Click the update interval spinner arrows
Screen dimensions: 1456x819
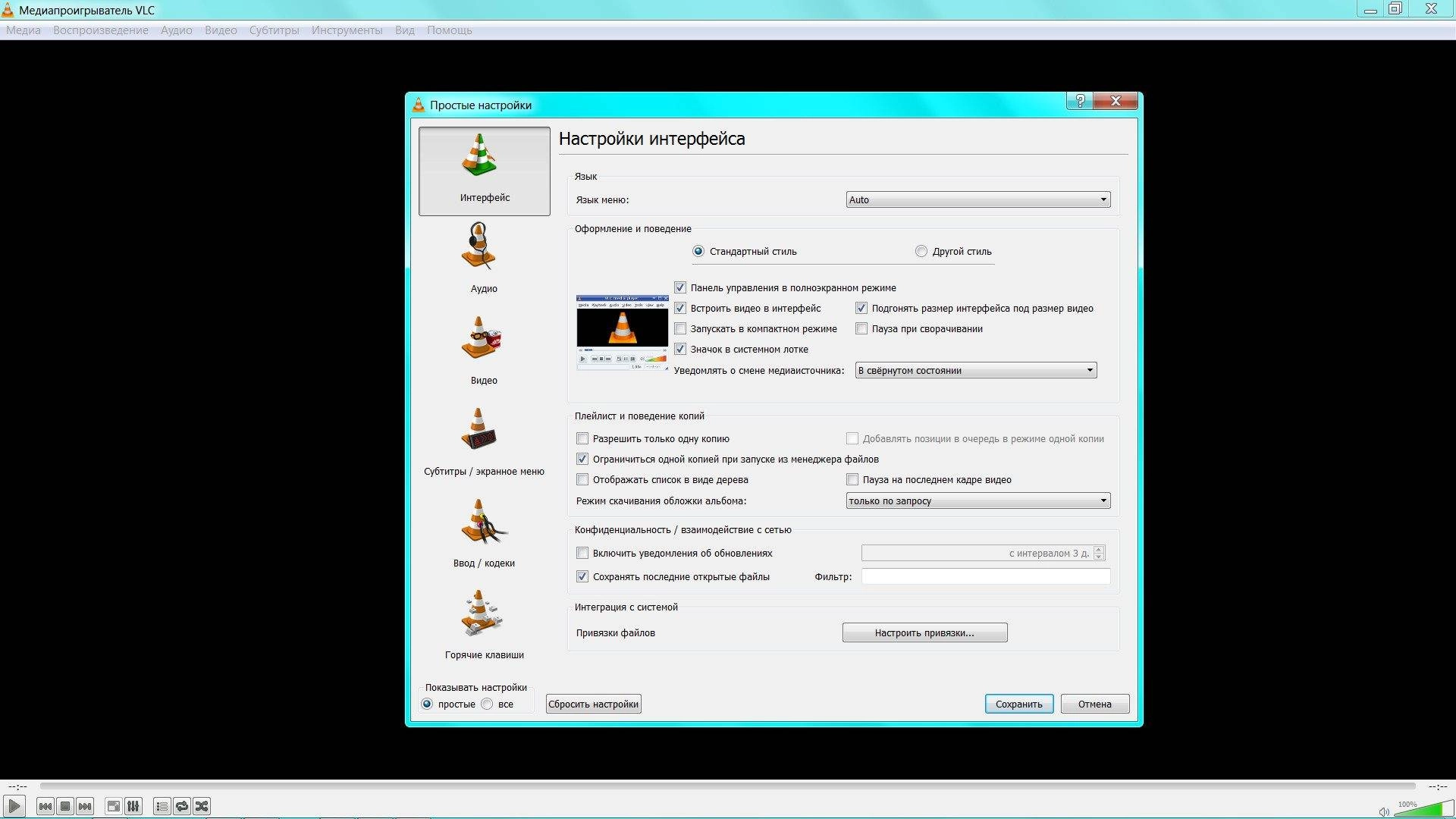1099,553
